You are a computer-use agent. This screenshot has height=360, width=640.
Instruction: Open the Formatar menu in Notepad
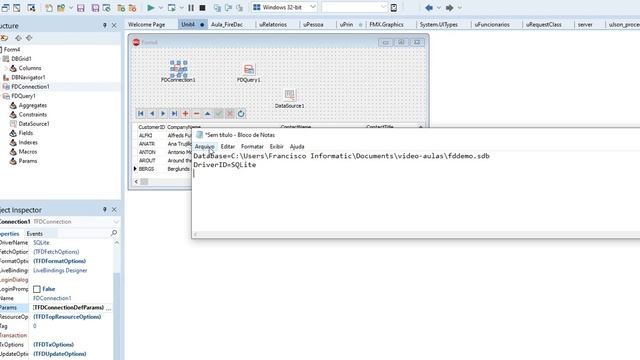pos(252,146)
